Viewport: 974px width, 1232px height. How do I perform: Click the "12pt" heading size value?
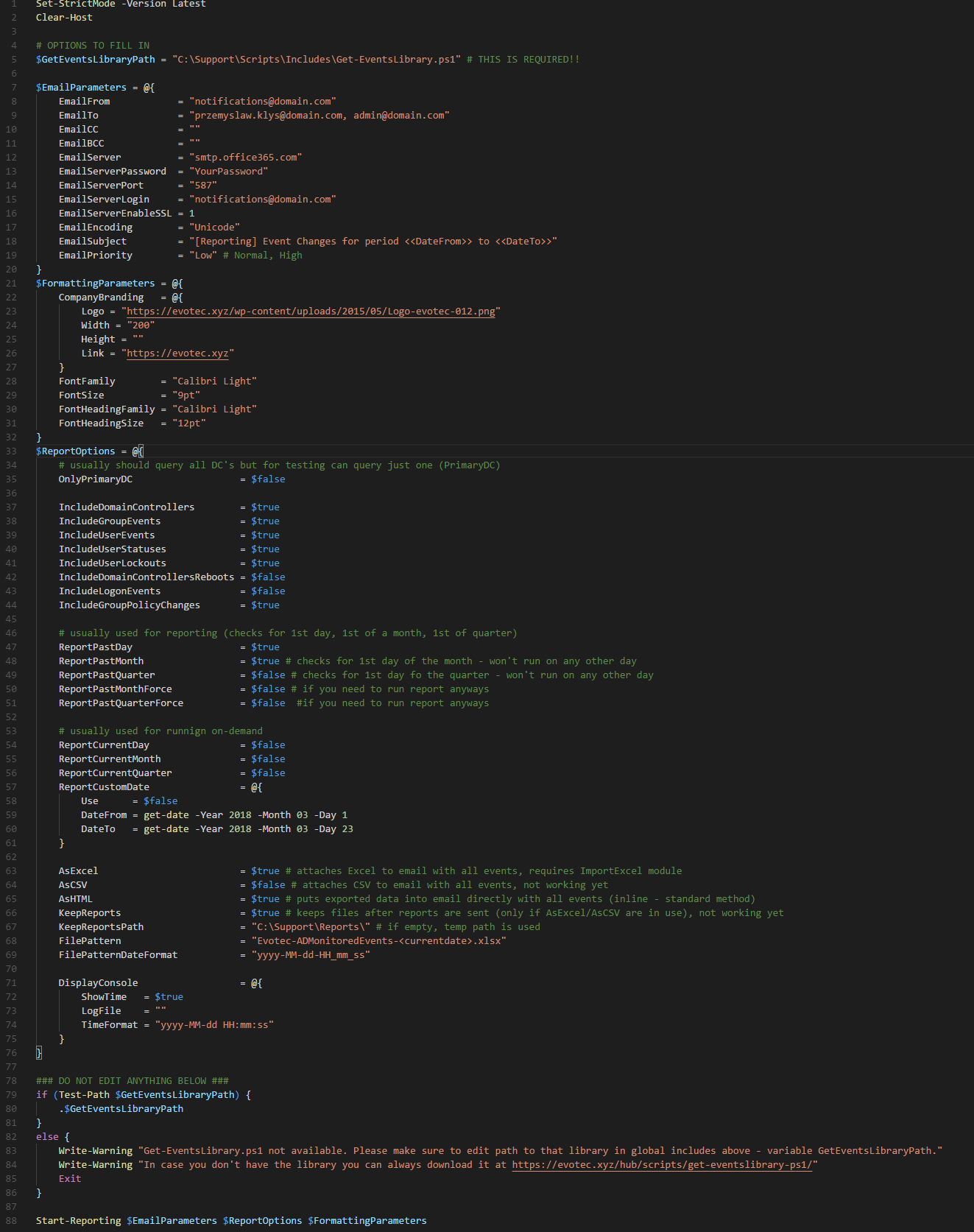189,423
